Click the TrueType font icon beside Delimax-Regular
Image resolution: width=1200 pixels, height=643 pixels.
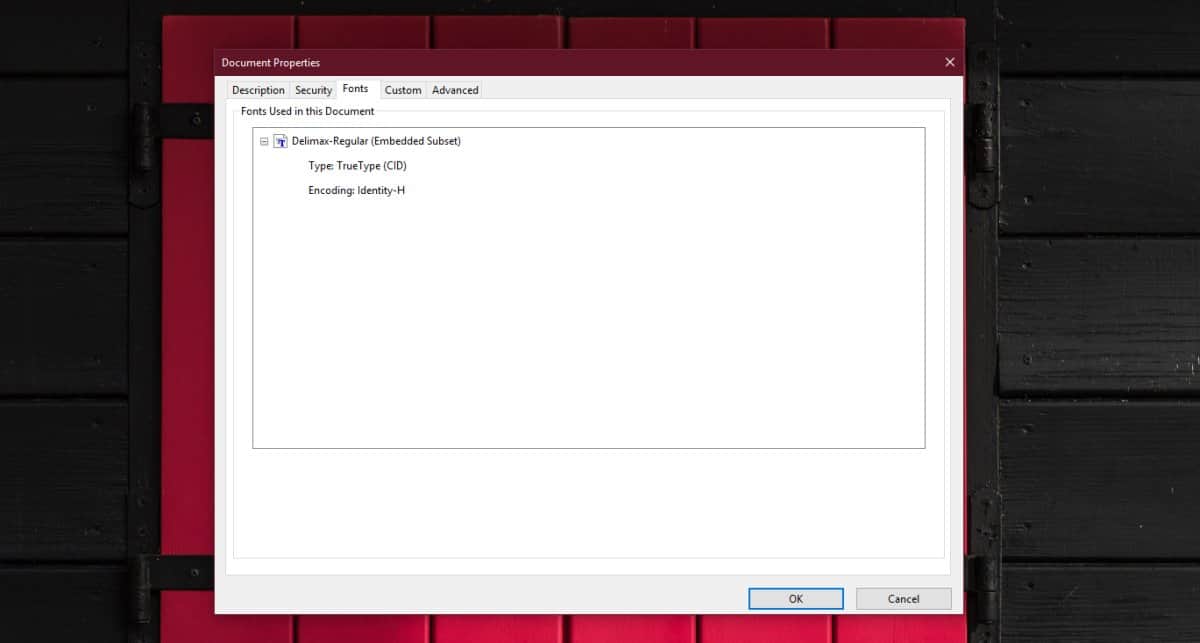(x=281, y=141)
